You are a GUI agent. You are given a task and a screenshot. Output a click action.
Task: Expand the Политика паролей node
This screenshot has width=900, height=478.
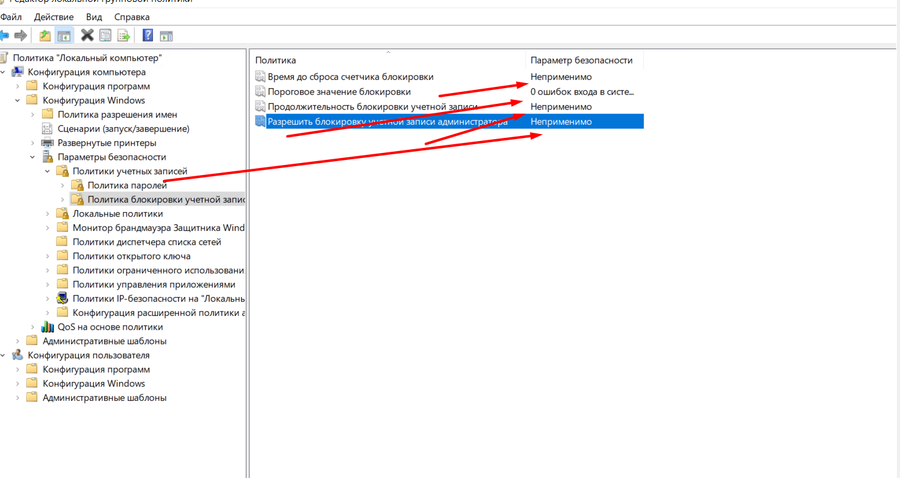[x=63, y=185]
